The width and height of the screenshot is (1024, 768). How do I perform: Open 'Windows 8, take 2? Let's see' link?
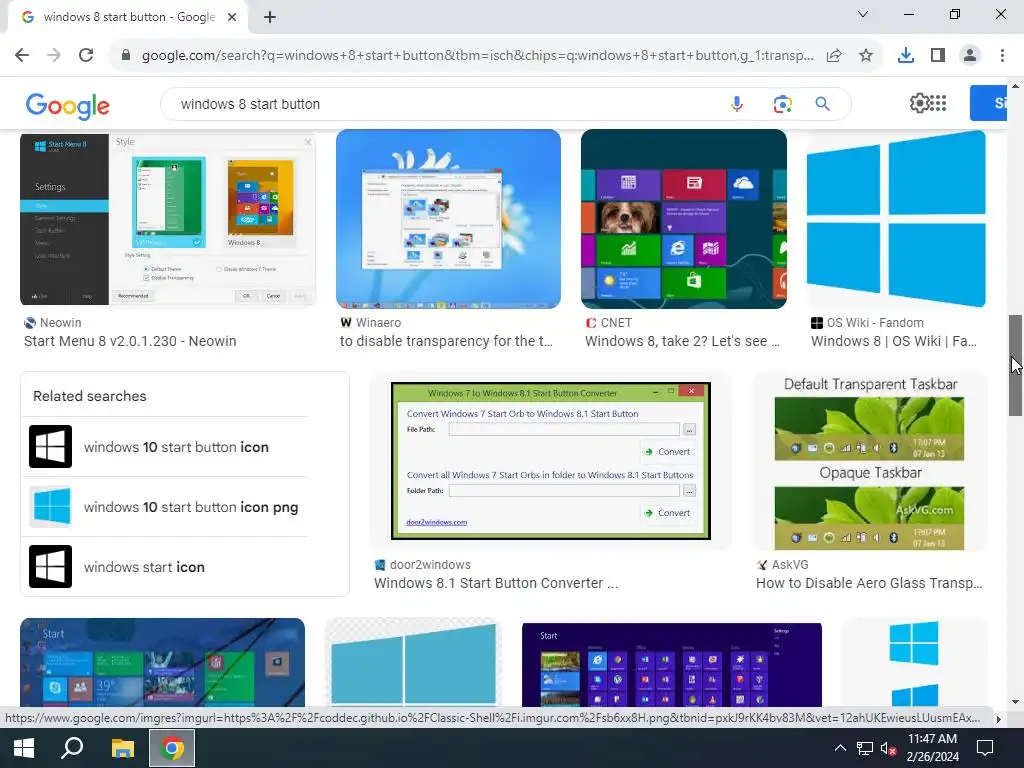pyautogui.click(x=682, y=342)
